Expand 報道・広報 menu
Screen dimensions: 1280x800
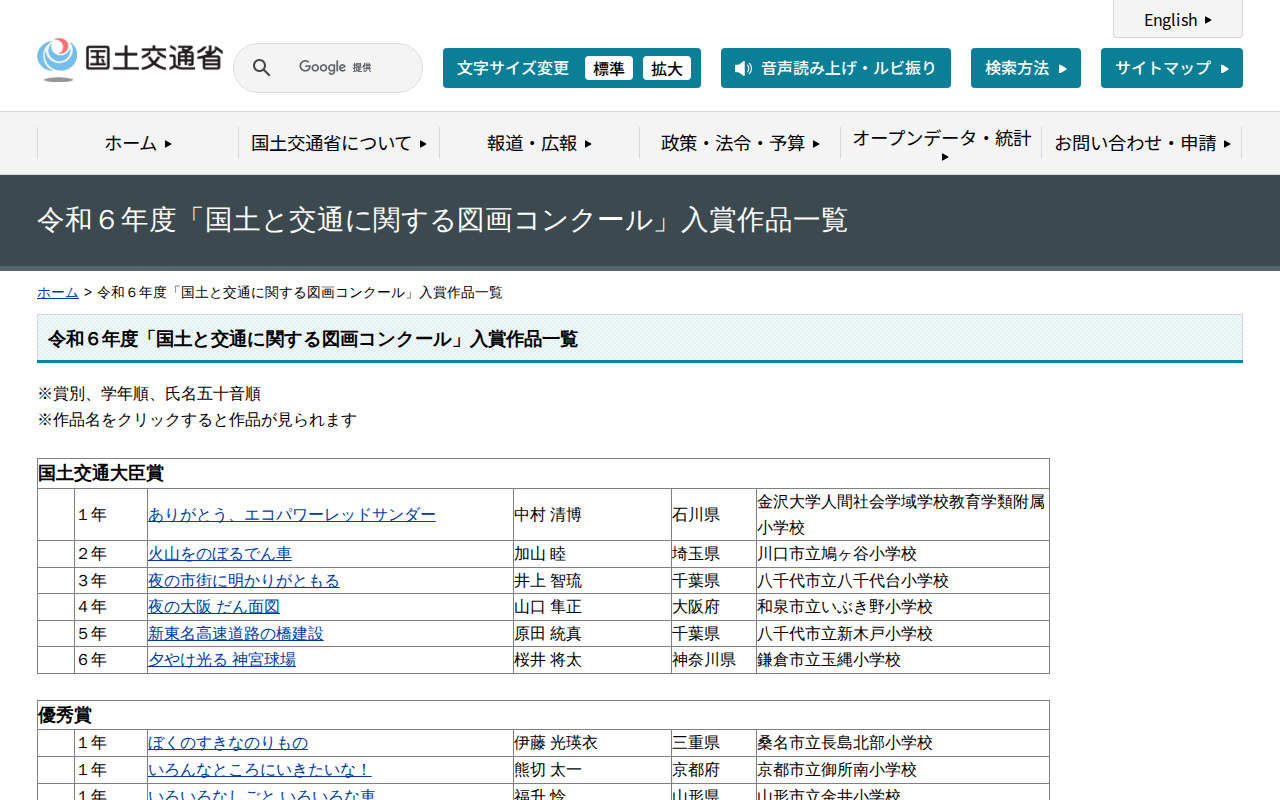(539, 143)
